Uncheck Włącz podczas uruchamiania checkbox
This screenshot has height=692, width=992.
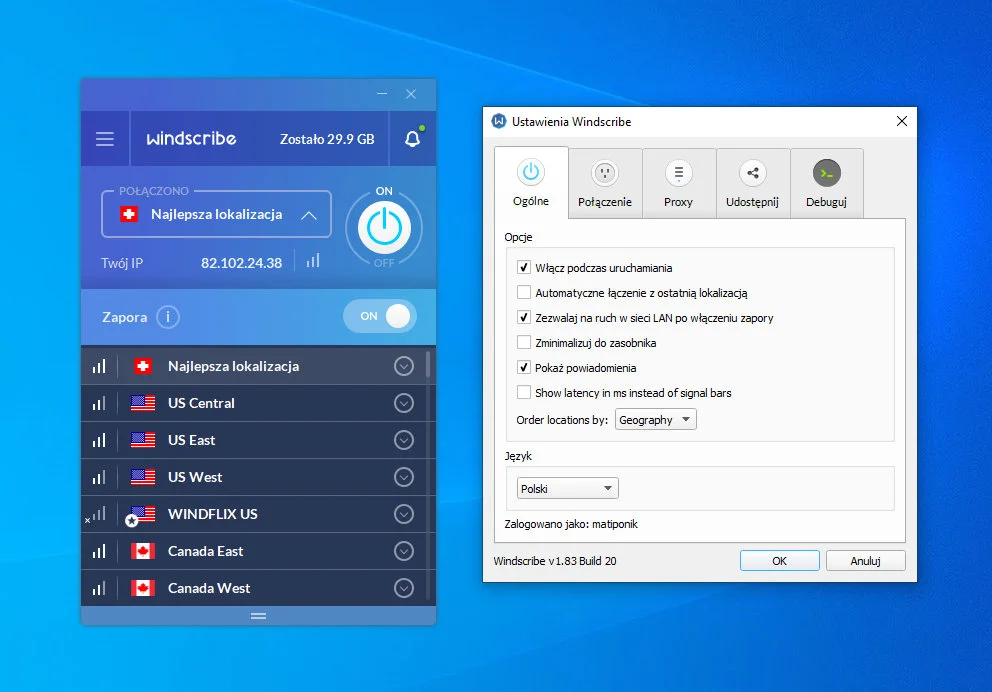click(x=524, y=268)
